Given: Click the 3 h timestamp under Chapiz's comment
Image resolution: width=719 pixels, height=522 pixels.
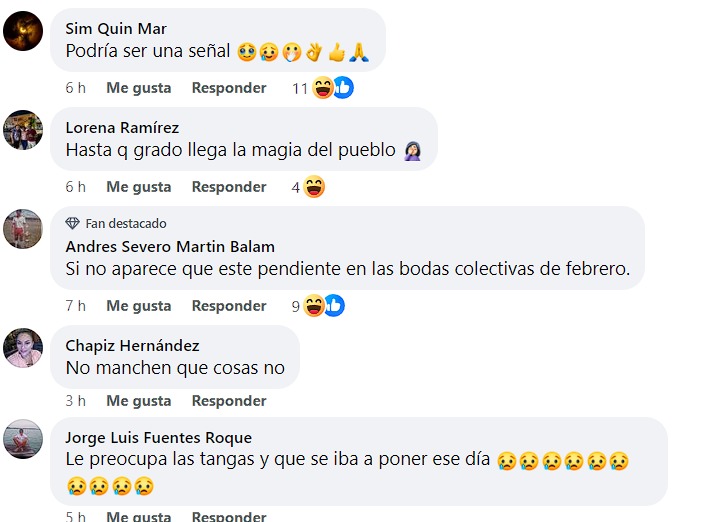Looking at the screenshot, I should [76, 401].
